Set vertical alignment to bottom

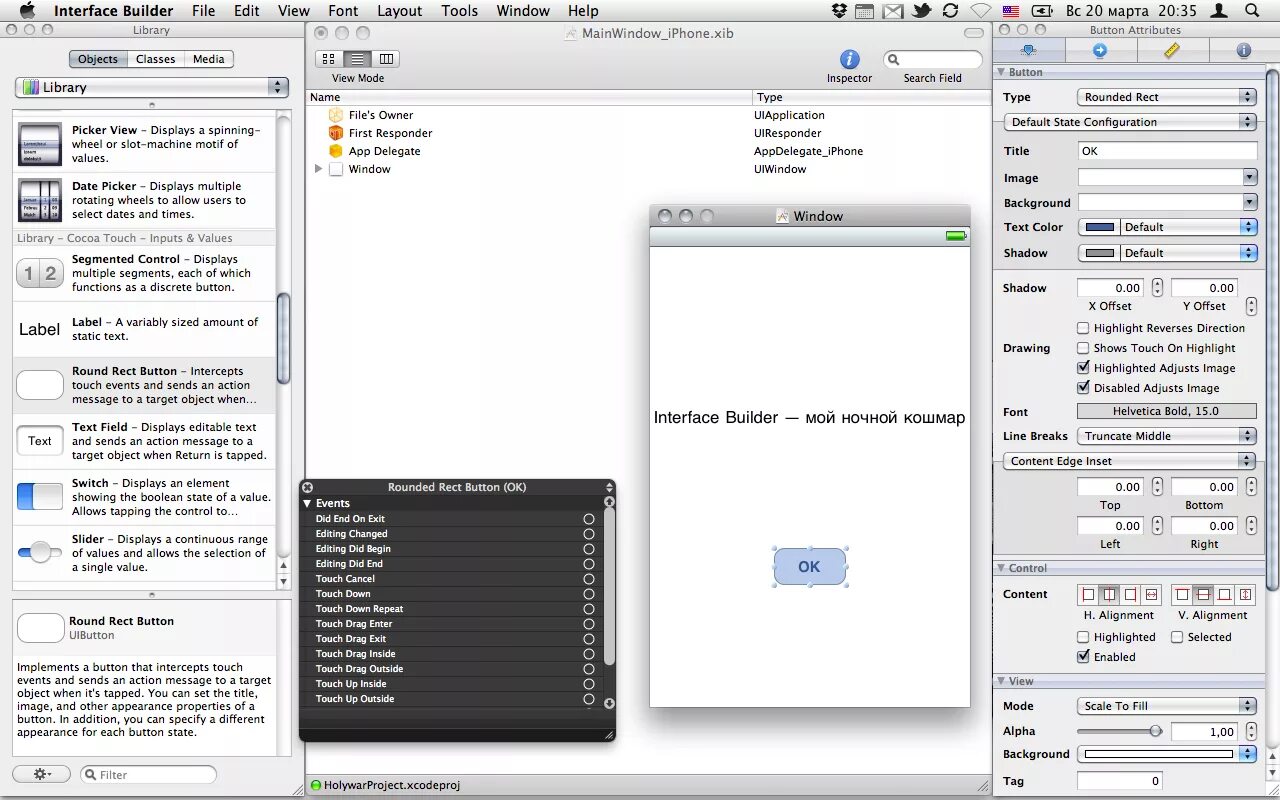click(x=1224, y=594)
